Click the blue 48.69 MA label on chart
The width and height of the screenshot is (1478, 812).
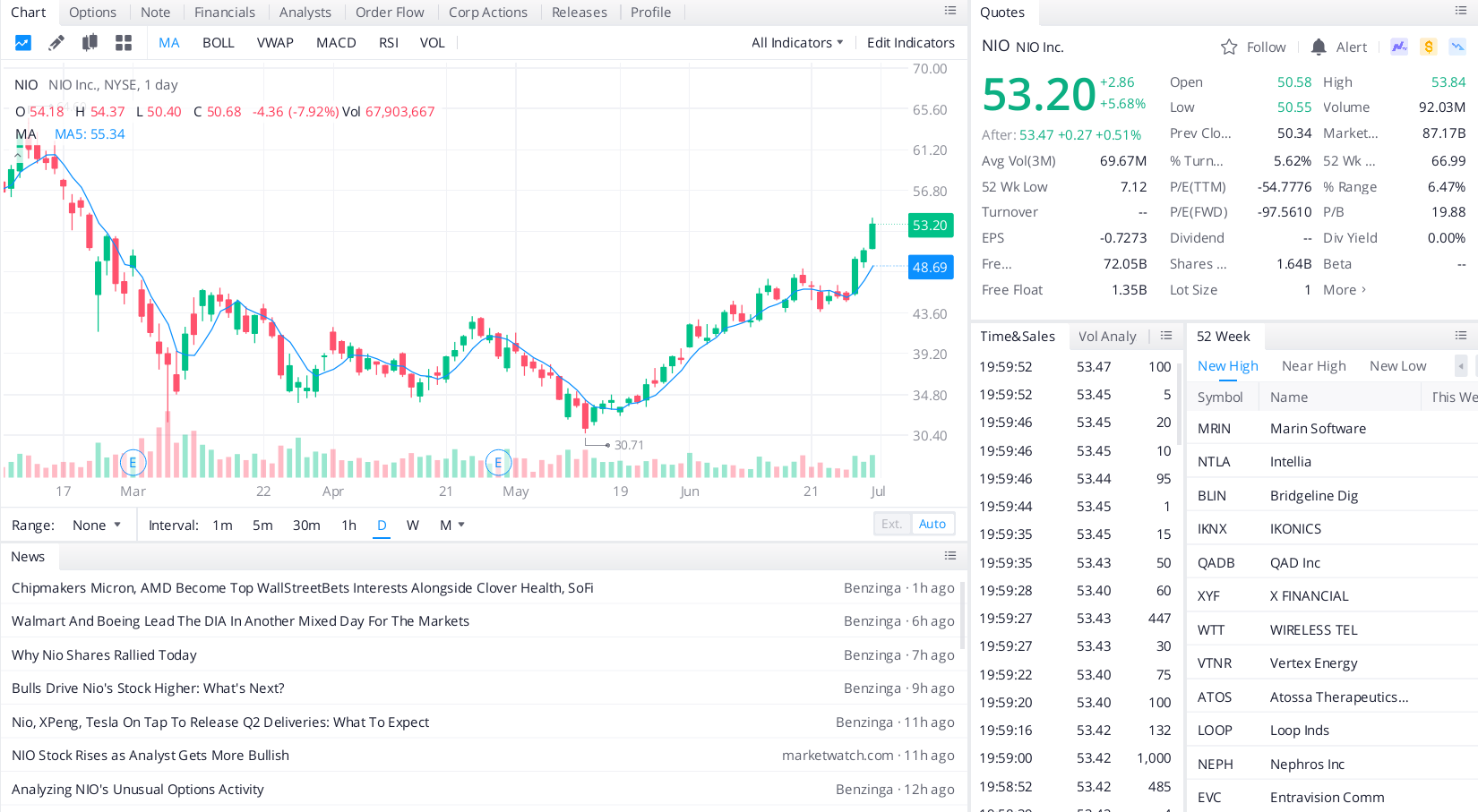[930, 268]
